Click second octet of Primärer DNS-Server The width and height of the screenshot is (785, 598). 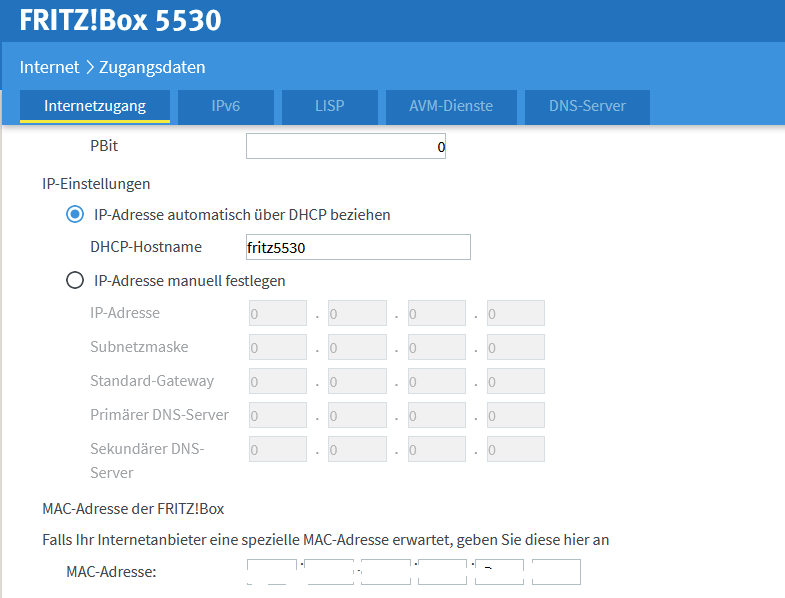pyautogui.click(x=357, y=415)
